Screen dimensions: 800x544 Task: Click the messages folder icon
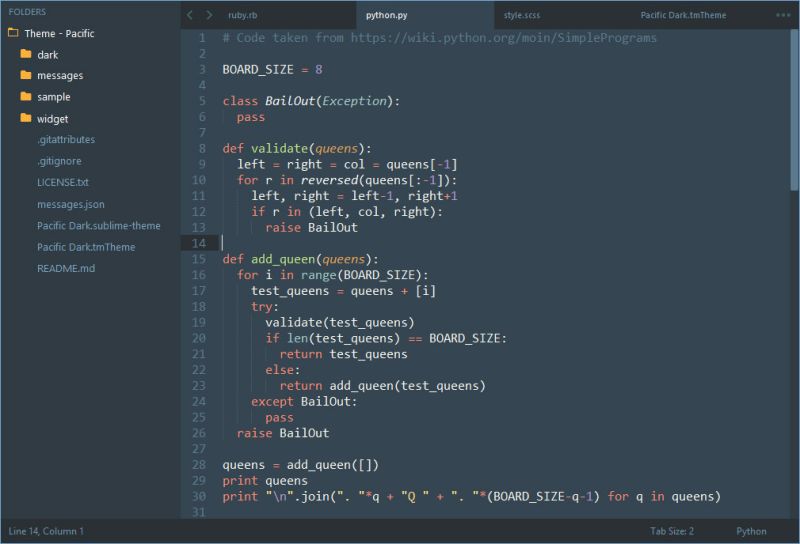pos(26,75)
